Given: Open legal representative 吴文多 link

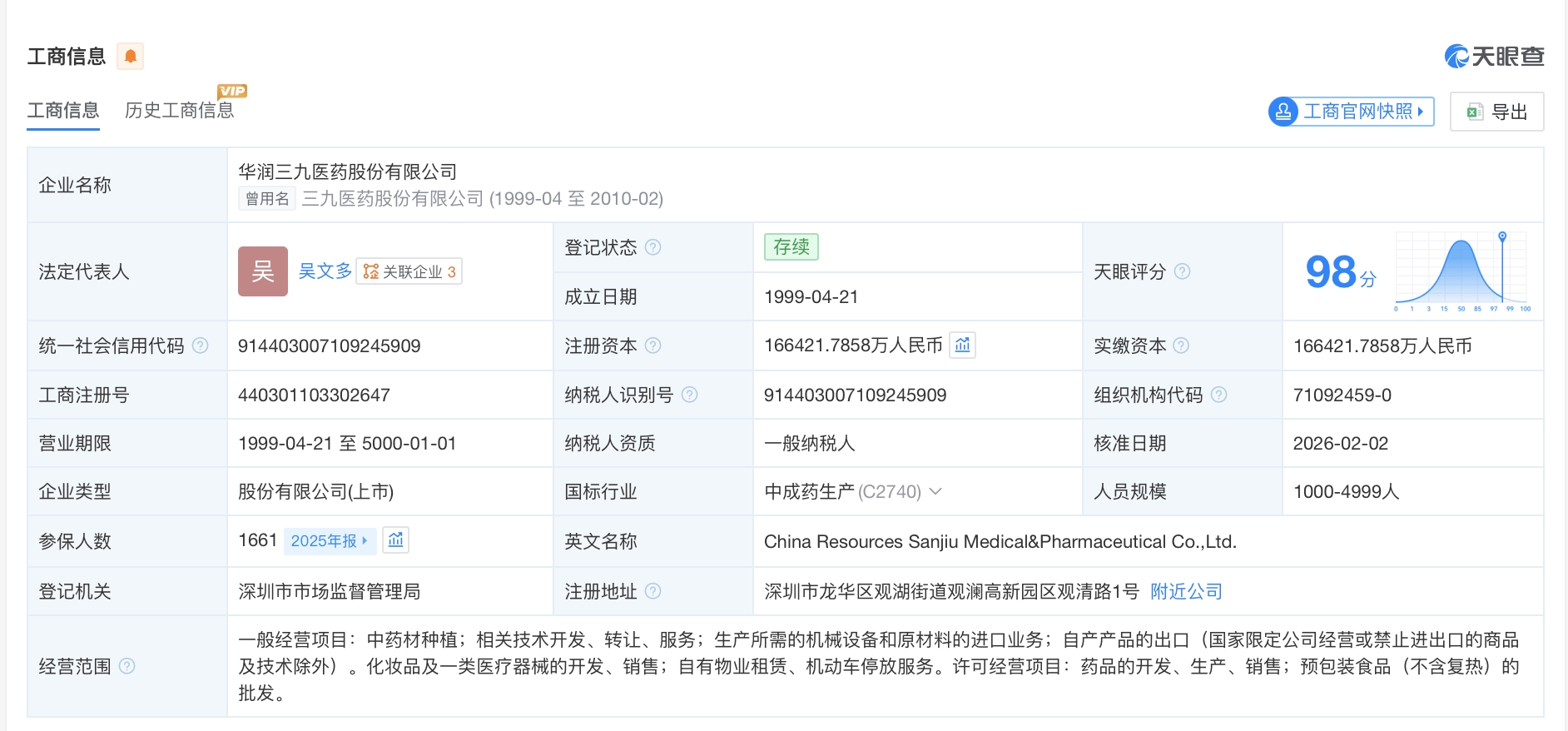Looking at the screenshot, I should 325,271.
